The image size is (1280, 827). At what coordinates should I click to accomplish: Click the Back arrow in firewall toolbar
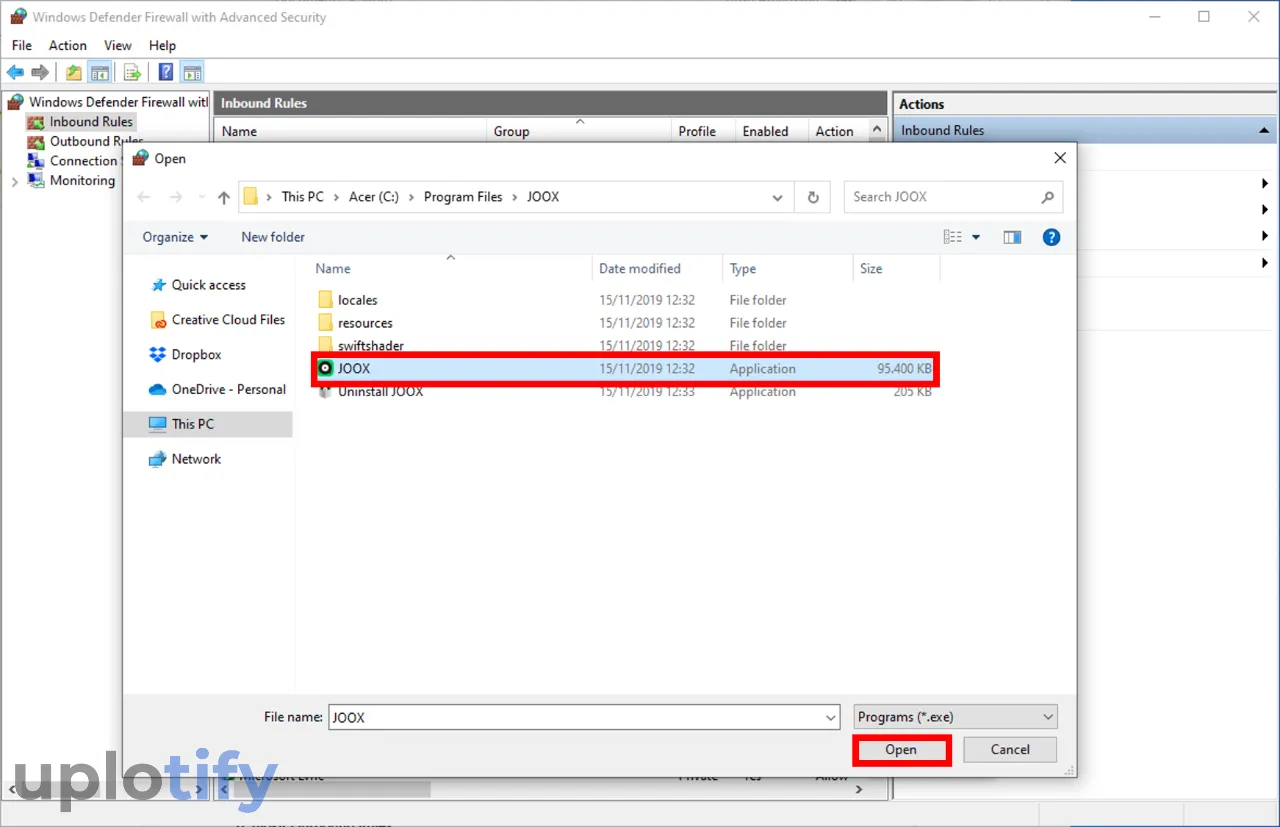tap(15, 72)
